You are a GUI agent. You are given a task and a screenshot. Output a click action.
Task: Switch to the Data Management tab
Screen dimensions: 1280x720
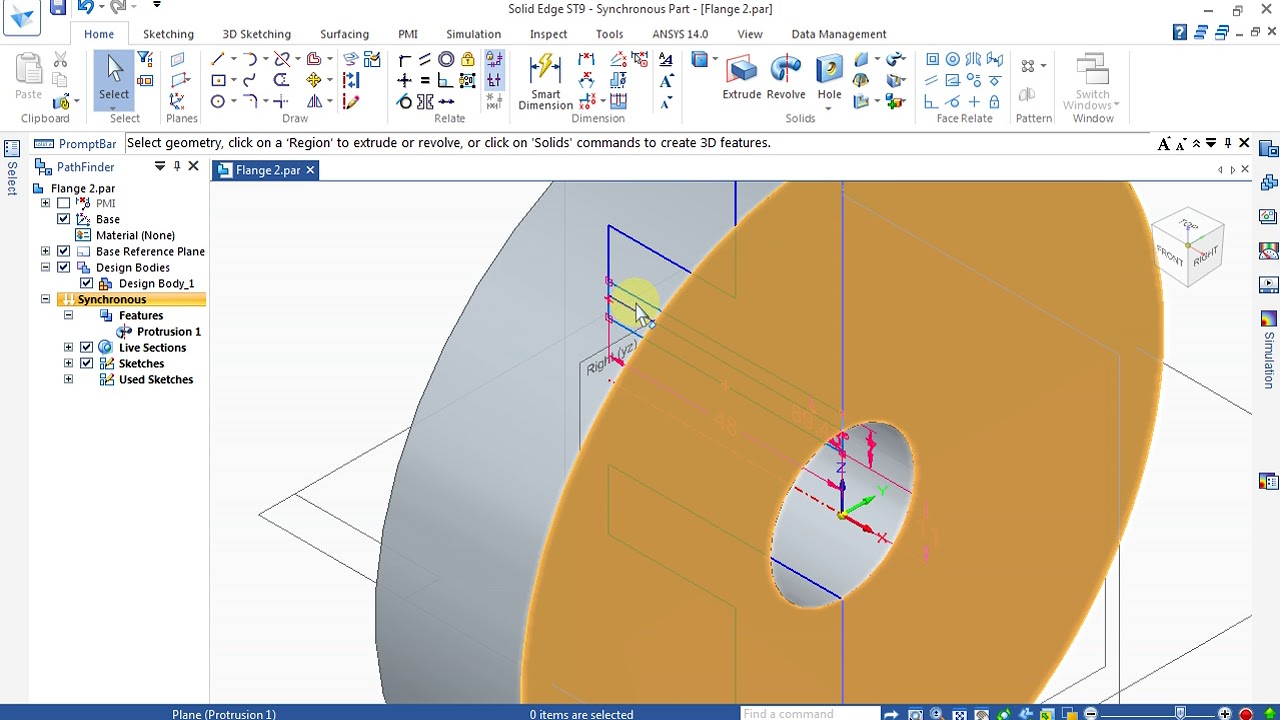(x=838, y=34)
